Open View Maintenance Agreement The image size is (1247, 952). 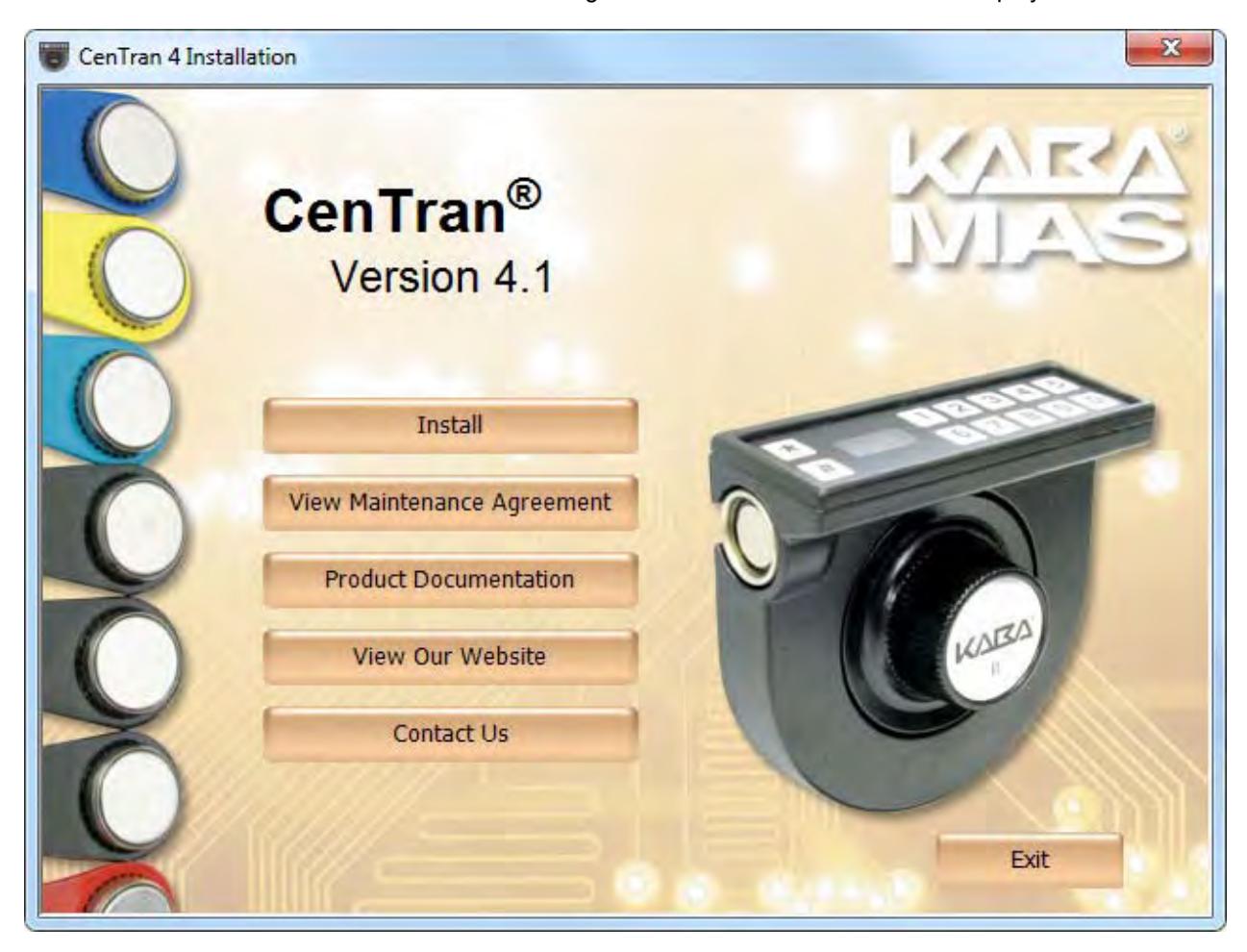point(450,502)
